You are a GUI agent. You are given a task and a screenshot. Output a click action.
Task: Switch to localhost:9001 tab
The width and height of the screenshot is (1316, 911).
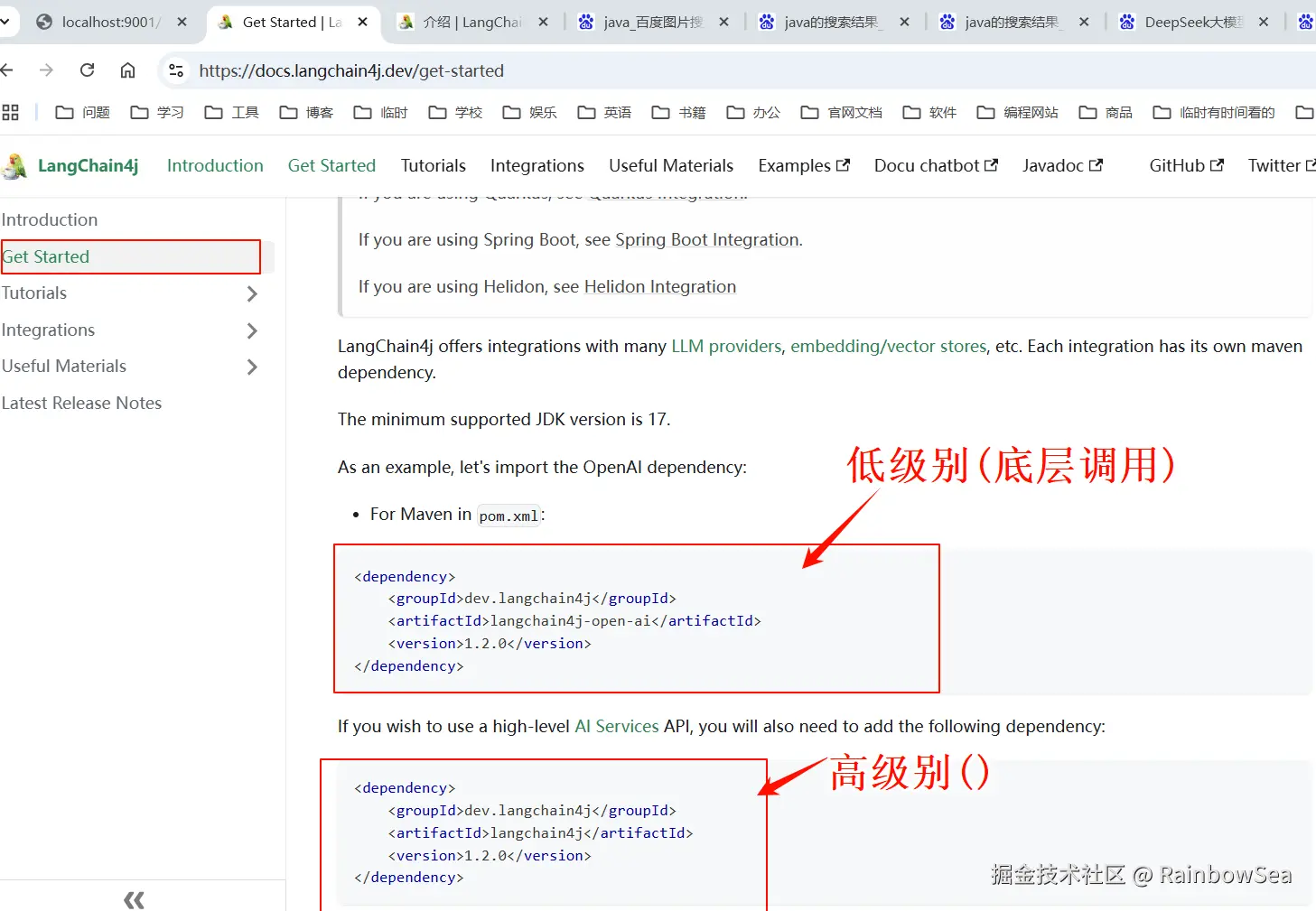pos(108,22)
